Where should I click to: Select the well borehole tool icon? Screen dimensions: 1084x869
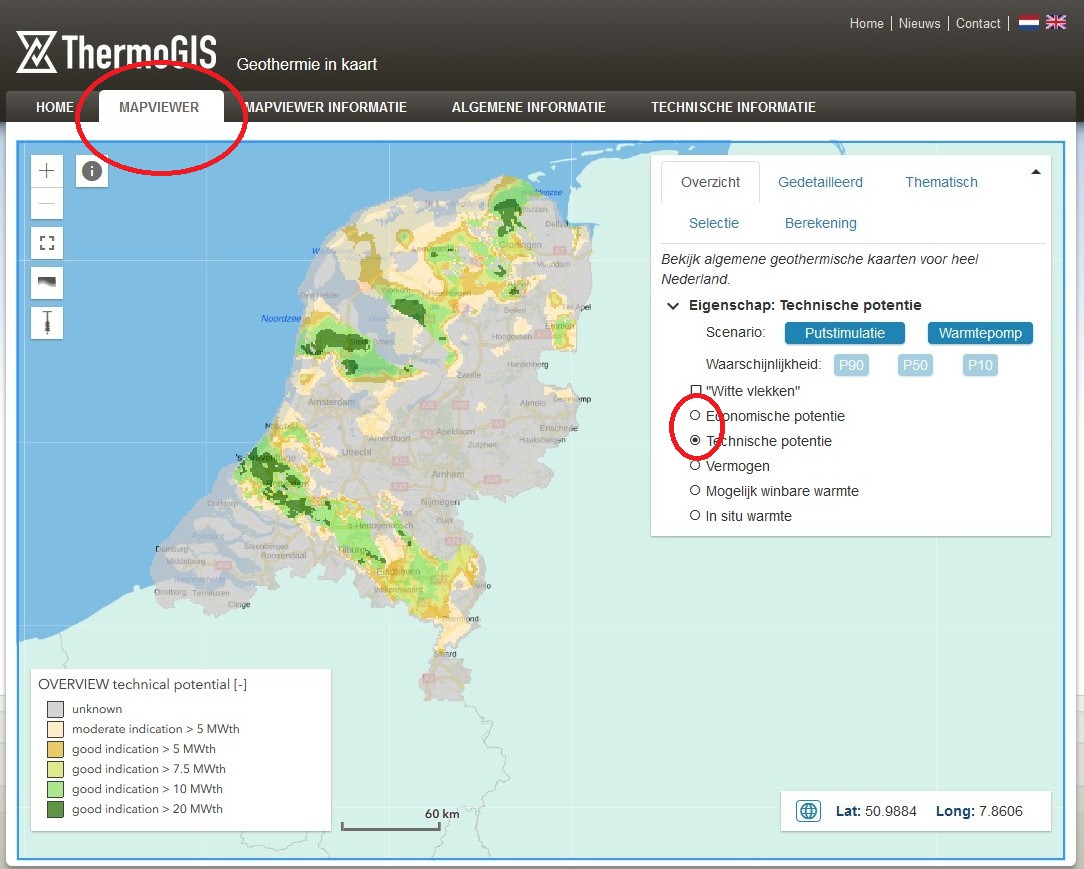47,322
